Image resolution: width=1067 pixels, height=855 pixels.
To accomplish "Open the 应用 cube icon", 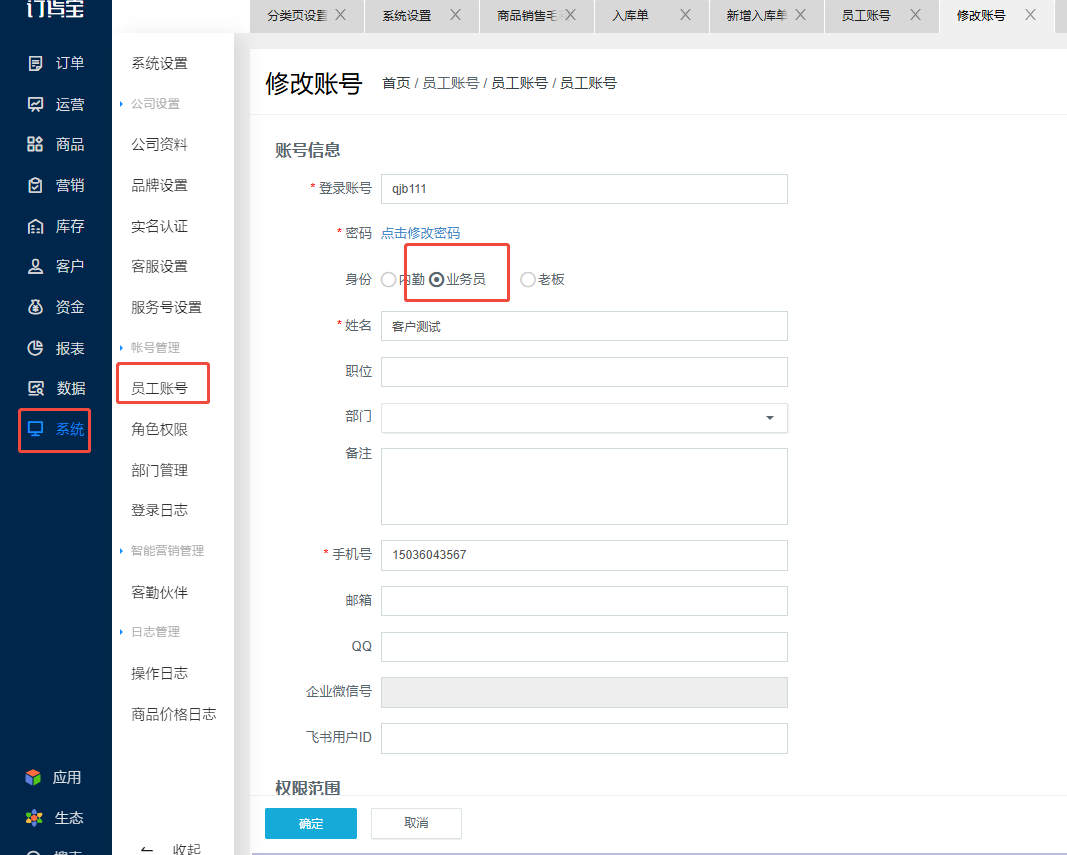I will coord(33,777).
